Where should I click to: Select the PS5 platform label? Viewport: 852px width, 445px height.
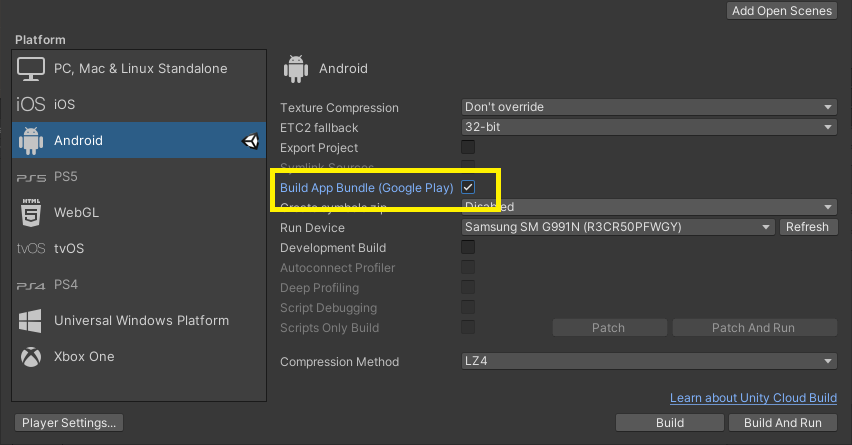[66, 177]
